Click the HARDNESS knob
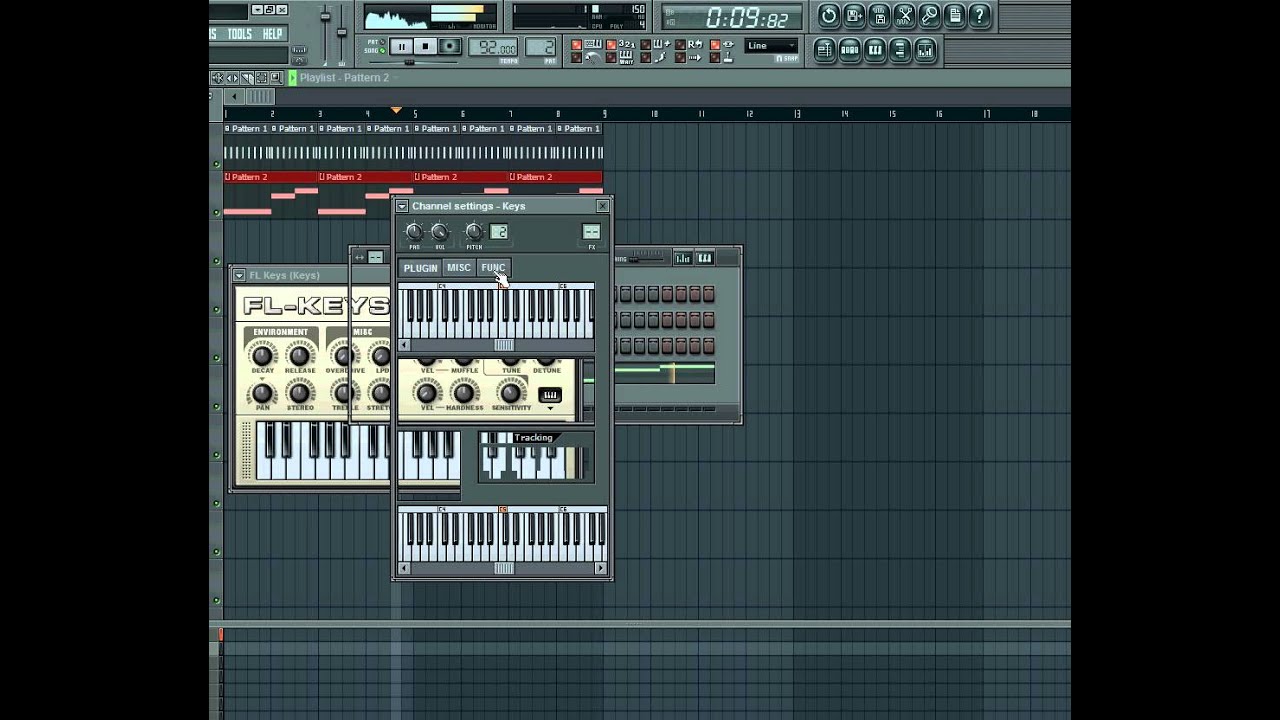The image size is (1280, 720). (464, 393)
